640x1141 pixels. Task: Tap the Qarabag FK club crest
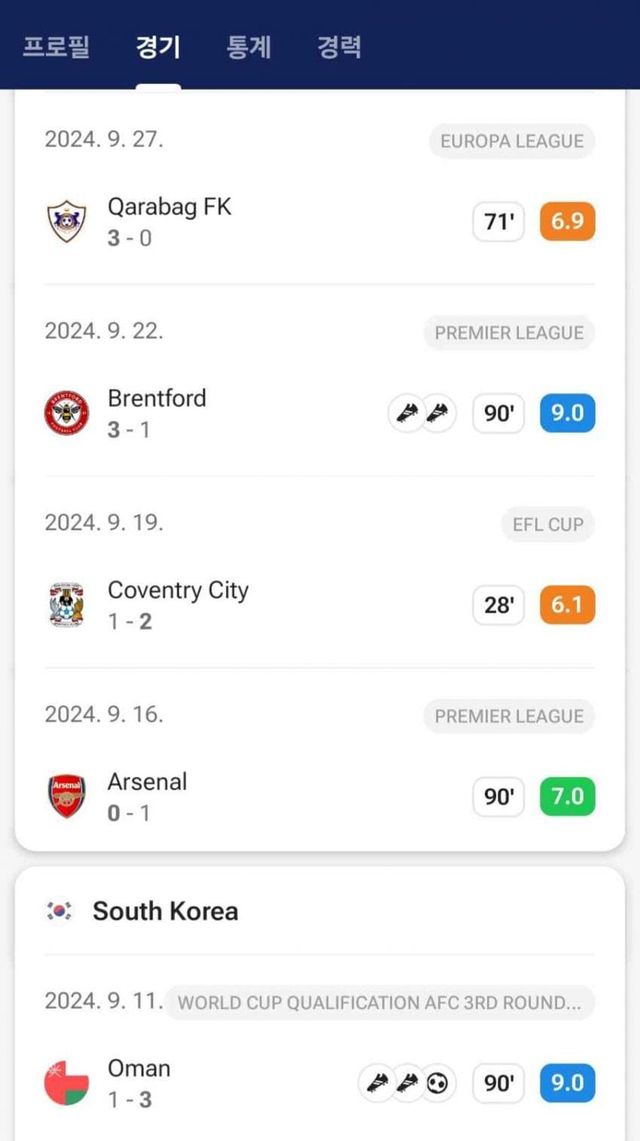67,222
